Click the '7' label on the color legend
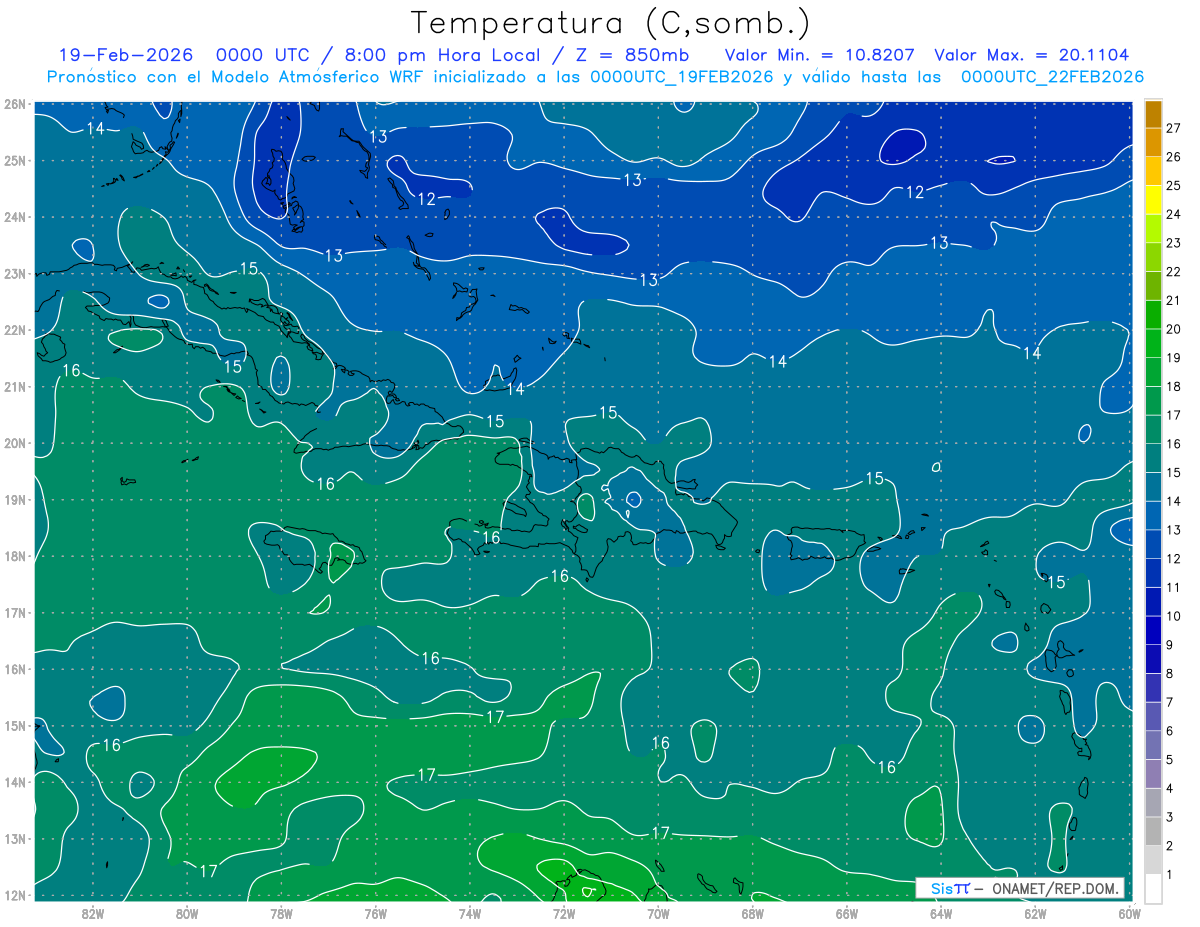 1170,702
